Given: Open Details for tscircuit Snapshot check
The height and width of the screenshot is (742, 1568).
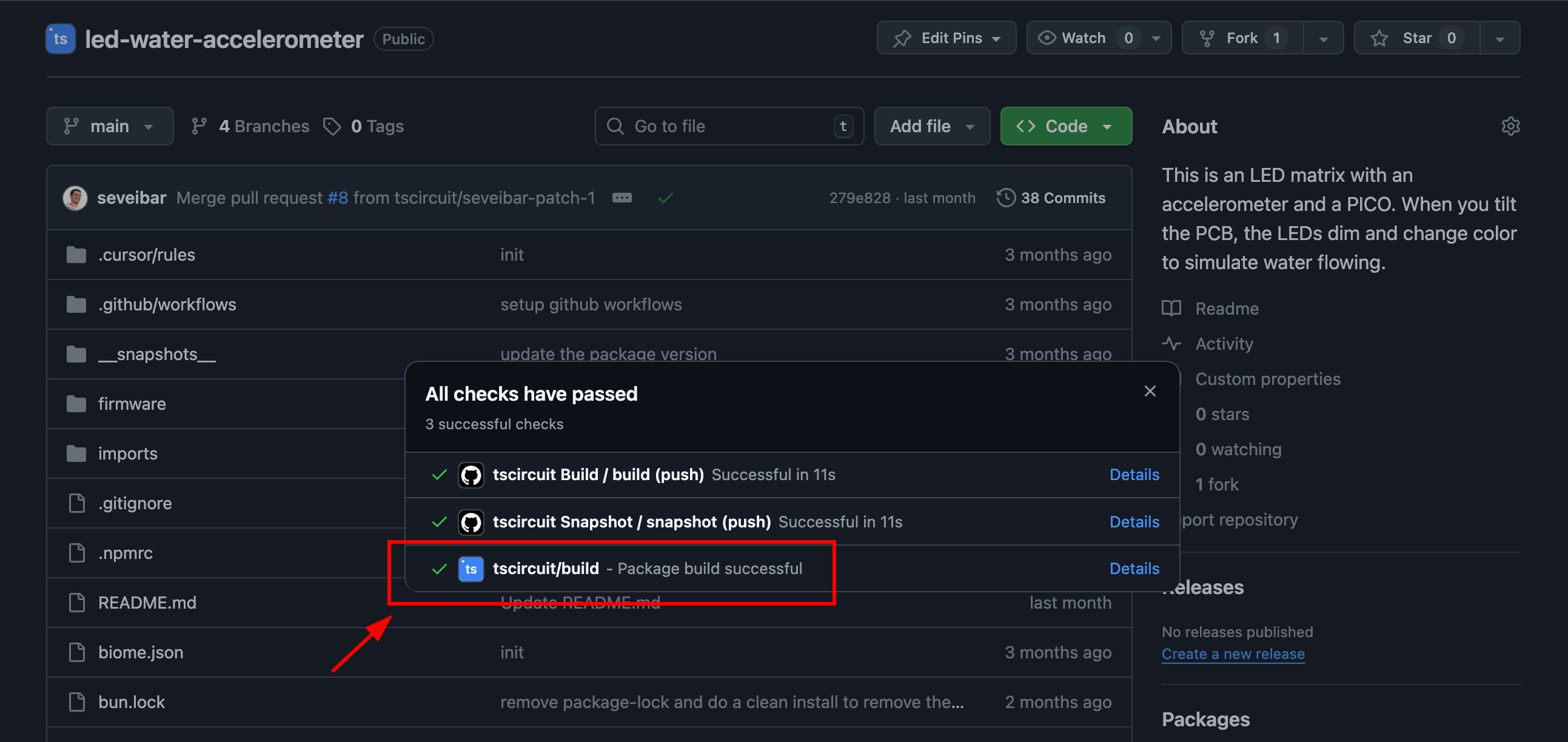Looking at the screenshot, I should (1134, 522).
